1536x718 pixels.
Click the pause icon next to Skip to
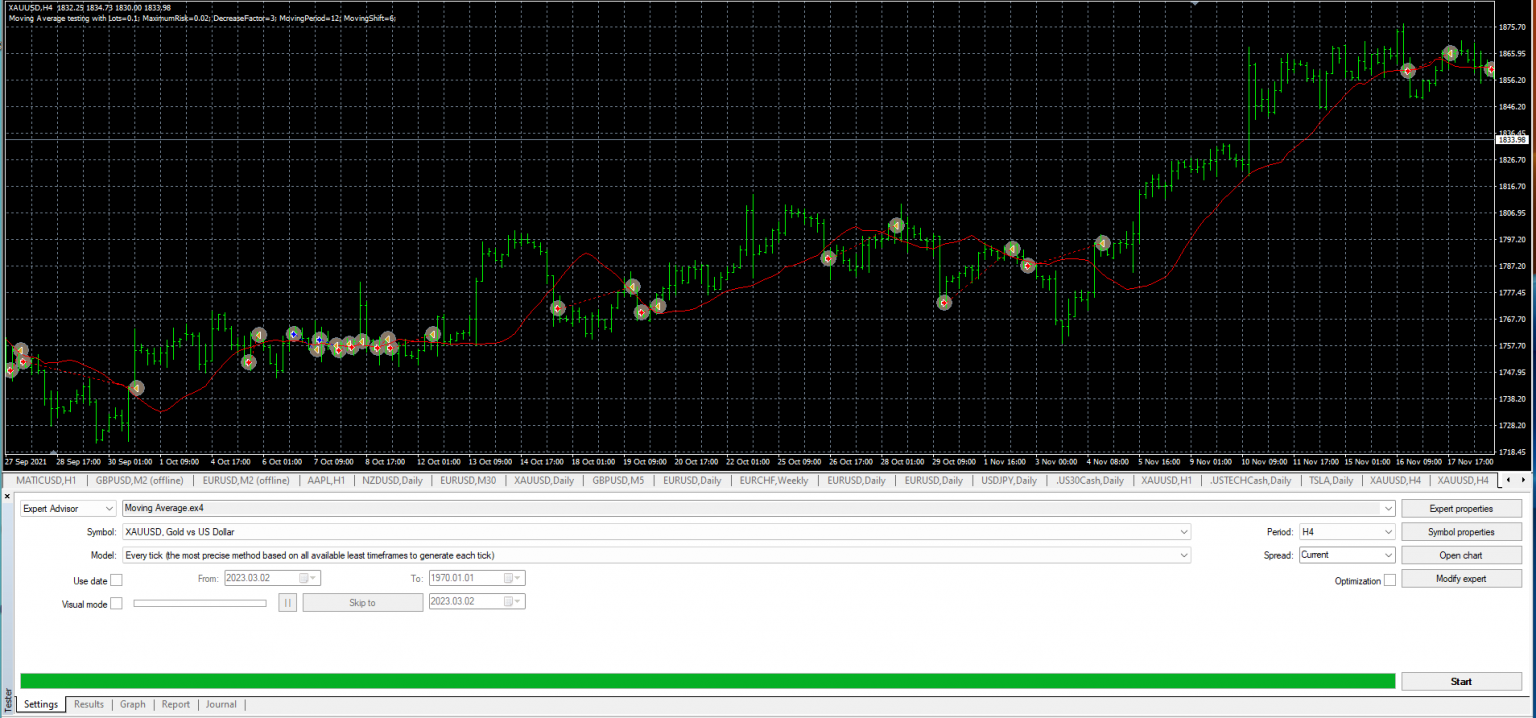[287, 601]
